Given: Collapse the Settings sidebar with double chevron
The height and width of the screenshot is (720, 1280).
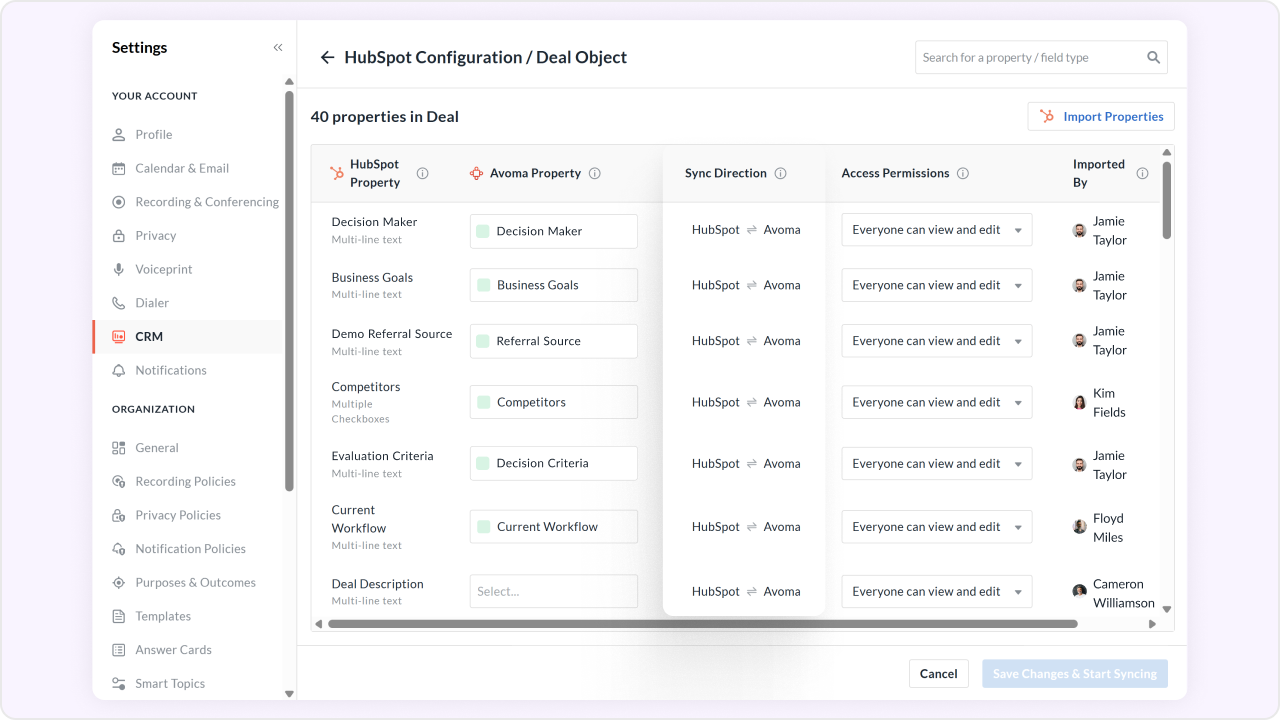Looking at the screenshot, I should coord(278,48).
